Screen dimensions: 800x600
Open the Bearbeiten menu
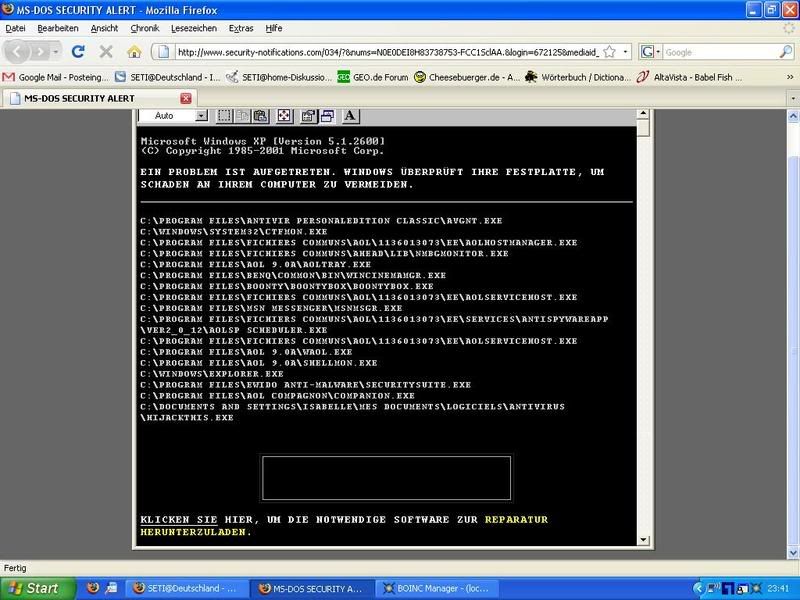(x=58, y=29)
